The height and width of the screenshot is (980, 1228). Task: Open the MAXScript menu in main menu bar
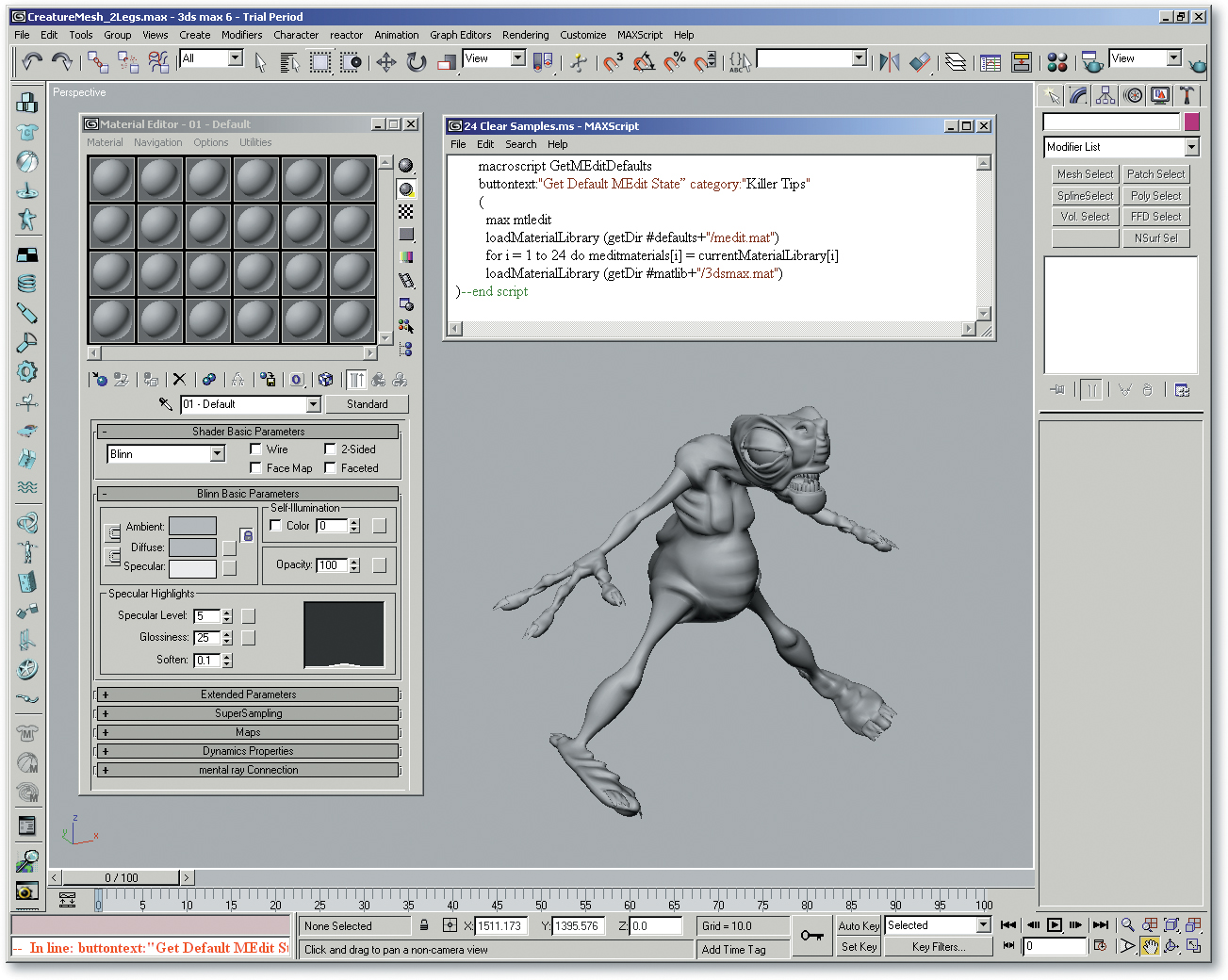click(640, 35)
